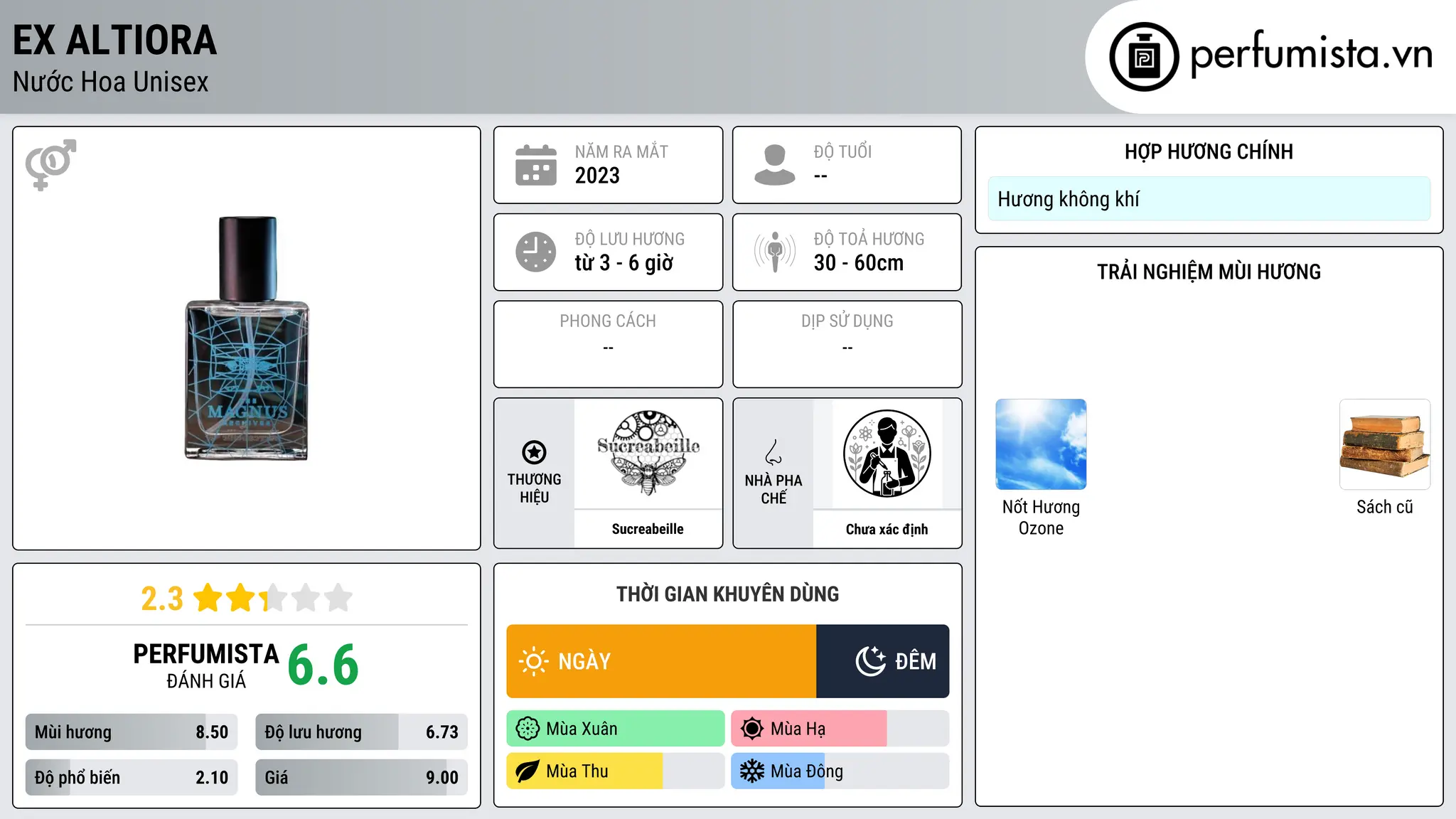
Task: Click the unisex gender symbol icon
Action: click(x=50, y=164)
